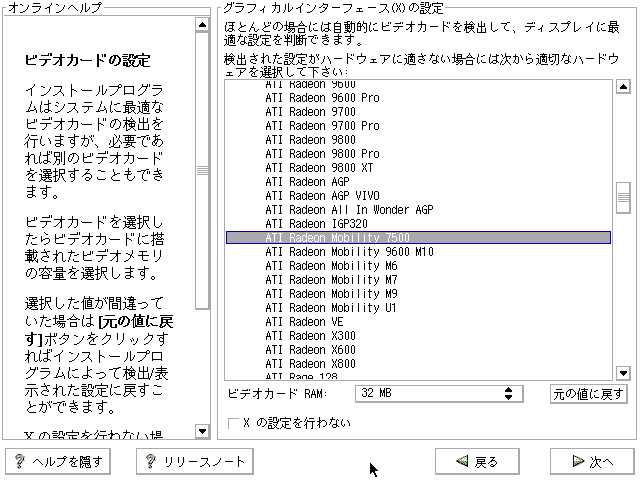Click the online help scrollbar thumb
The width and height of the screenshot is (640, 480).
[x=202, y=170]
